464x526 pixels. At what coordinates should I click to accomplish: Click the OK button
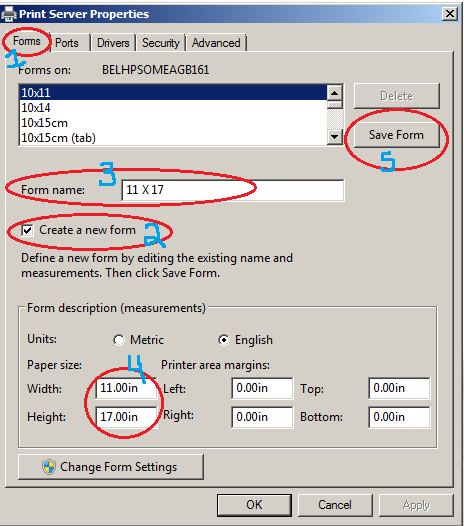click(254, 505)
